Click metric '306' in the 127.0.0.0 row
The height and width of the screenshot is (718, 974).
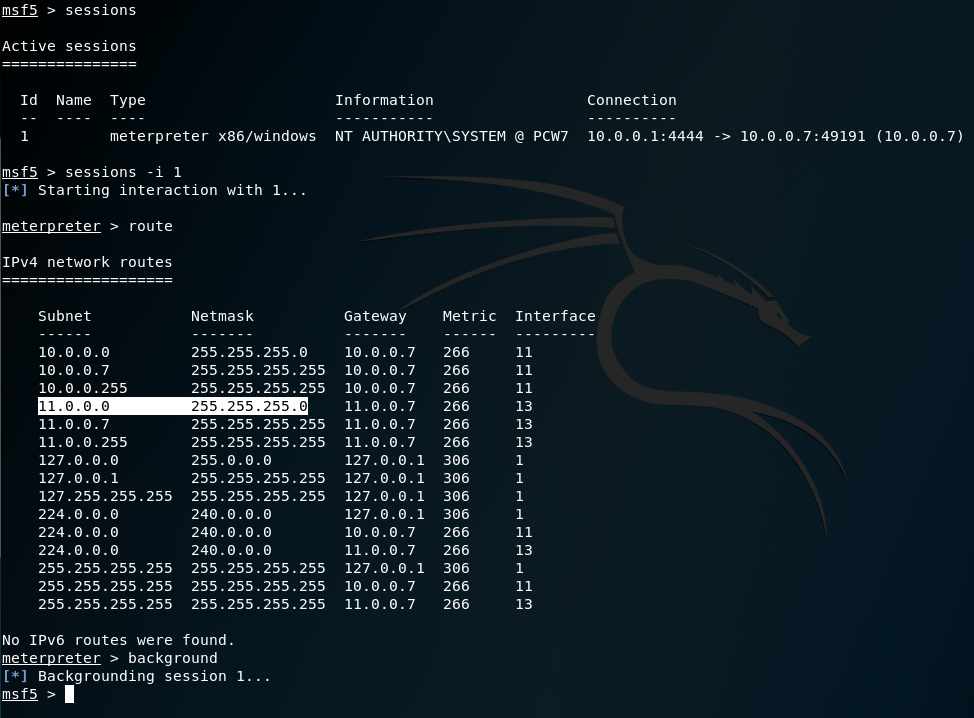point(456,461)
